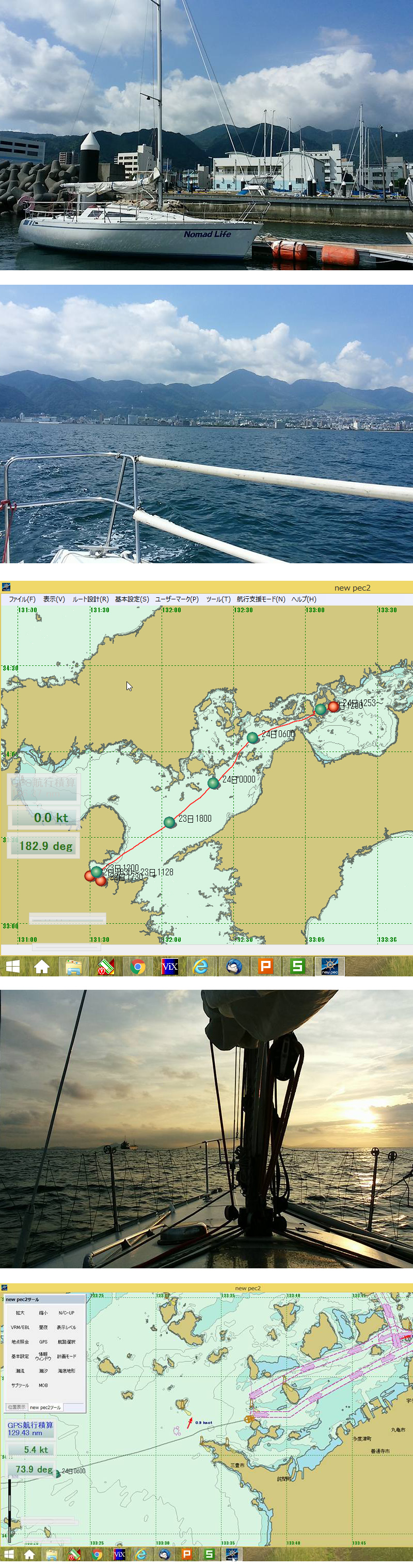Toggle the 情報ウィンドウ info window
413x1568 pixels.
[x=43, y=1356]
